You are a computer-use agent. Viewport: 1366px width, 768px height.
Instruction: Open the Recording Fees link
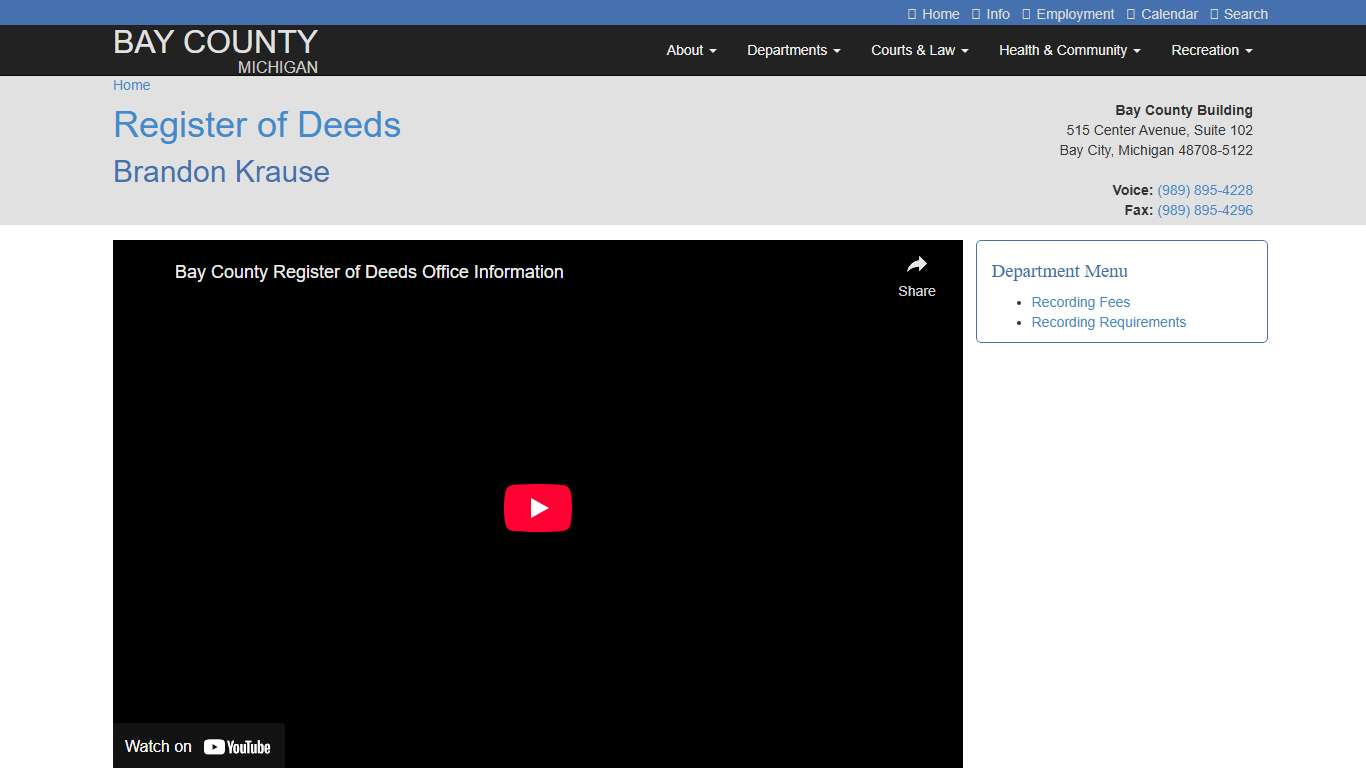pos(1080,302)
